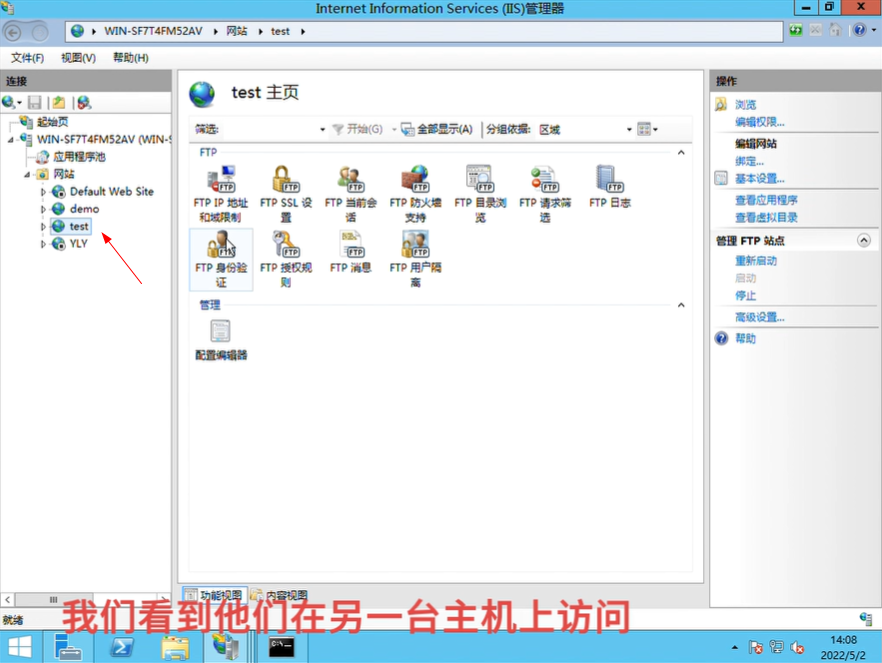The height and width of the screenshot is (663, 882).
Task: Open FTP IP address and domain restrictions
Action: click(220, 193)
